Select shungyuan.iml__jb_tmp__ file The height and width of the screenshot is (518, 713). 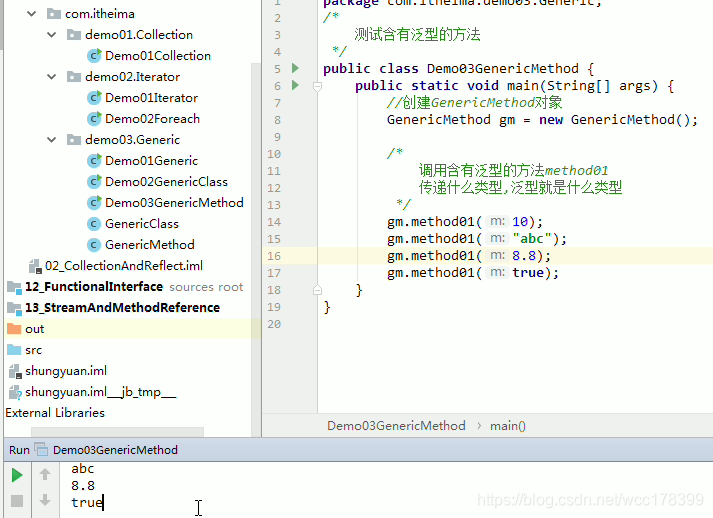pos(100,392)
